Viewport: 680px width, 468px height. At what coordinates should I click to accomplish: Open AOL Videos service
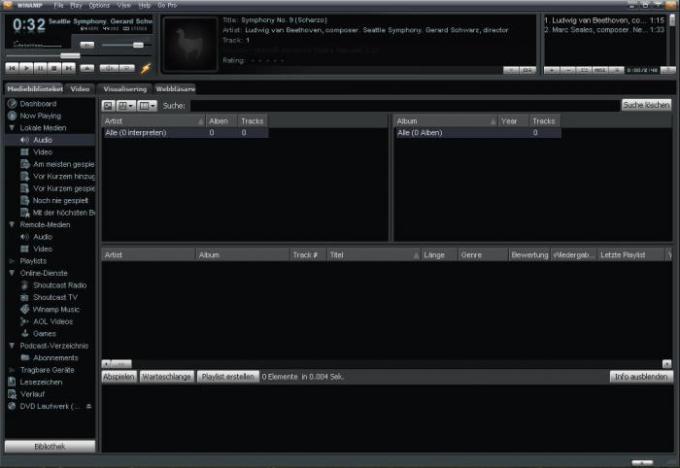(52, 321)
